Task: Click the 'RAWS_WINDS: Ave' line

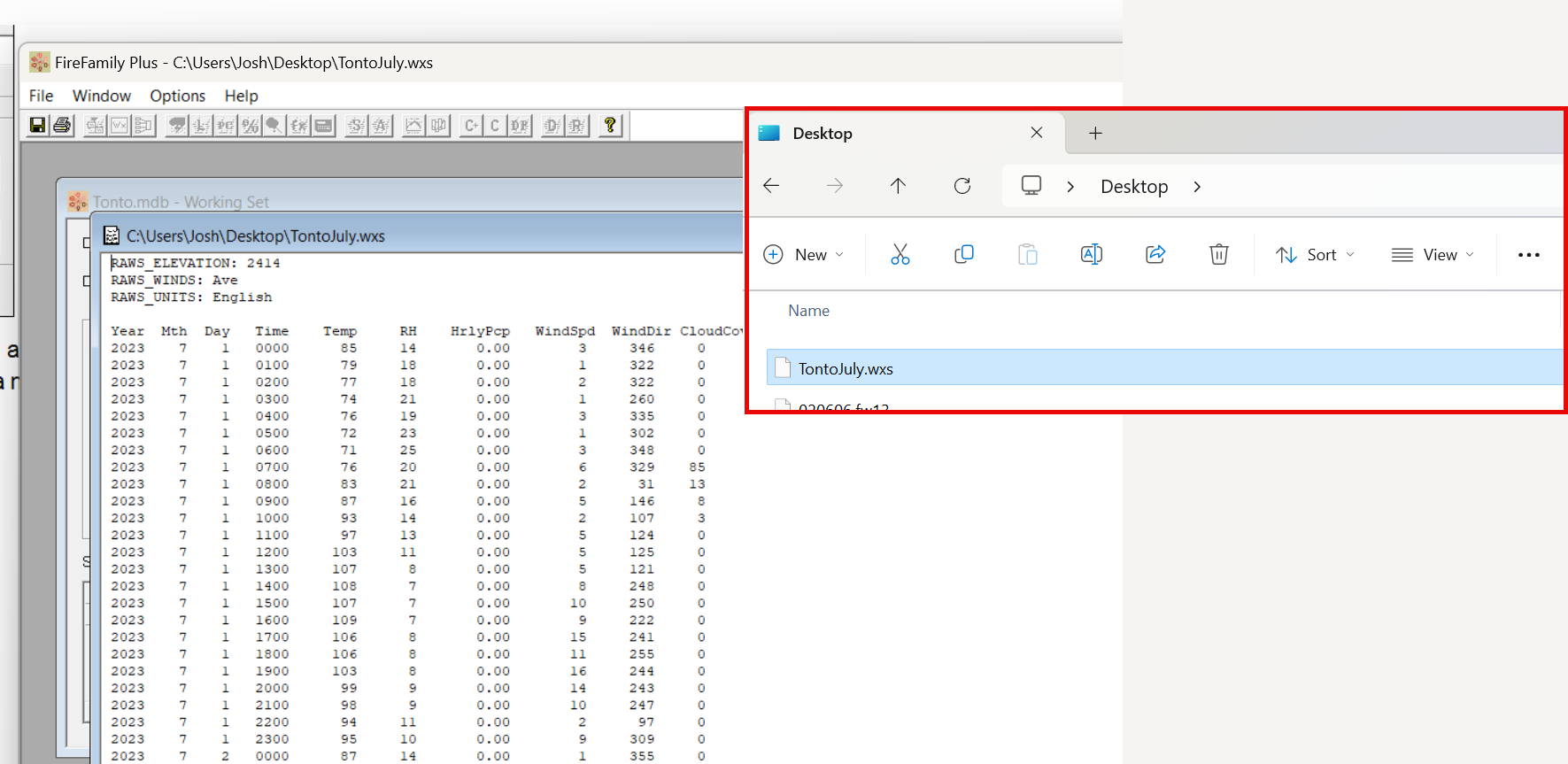Action: (x=174, y=280)
